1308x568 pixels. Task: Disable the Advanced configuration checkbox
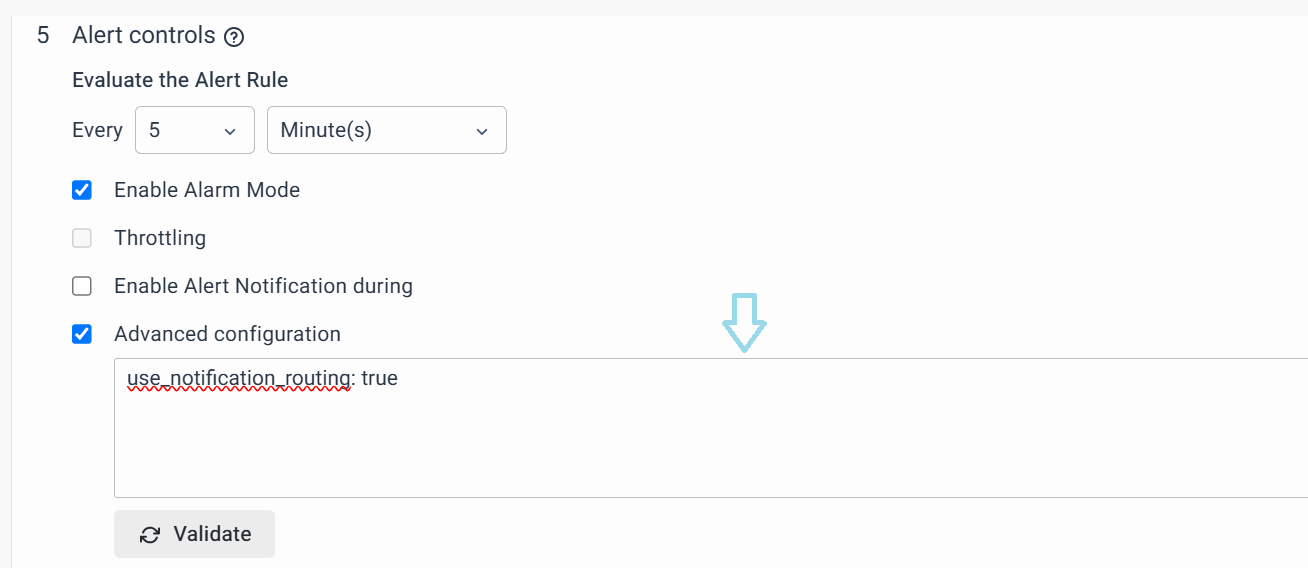click(x=82, y=334)
